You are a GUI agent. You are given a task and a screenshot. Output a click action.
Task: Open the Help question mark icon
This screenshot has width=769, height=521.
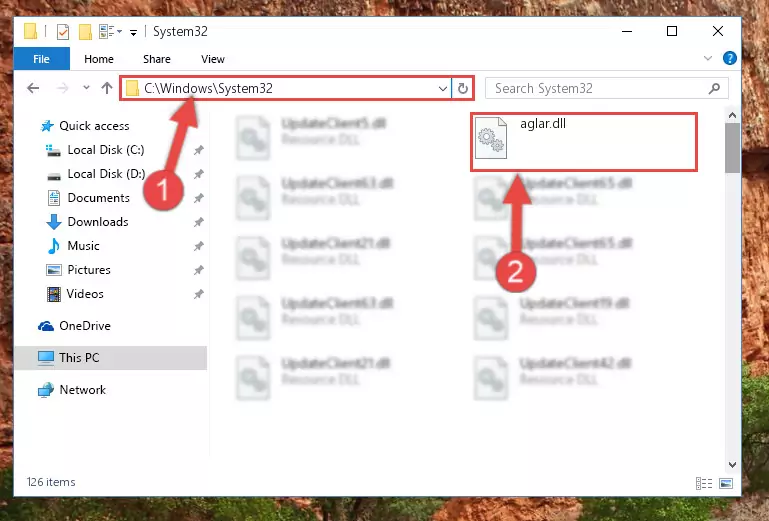click(x=729, y=58)
